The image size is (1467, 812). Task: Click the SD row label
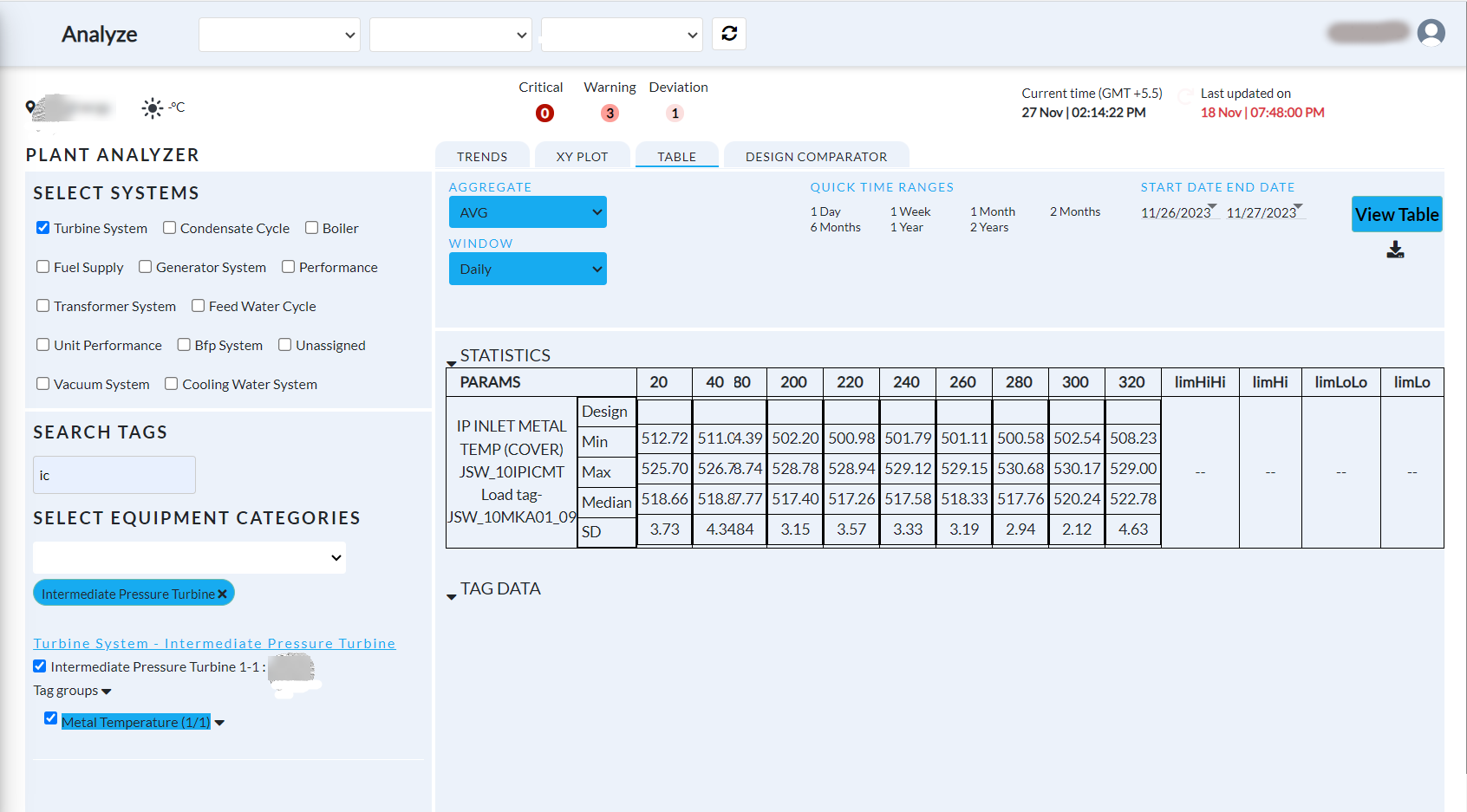click(606, 531)
